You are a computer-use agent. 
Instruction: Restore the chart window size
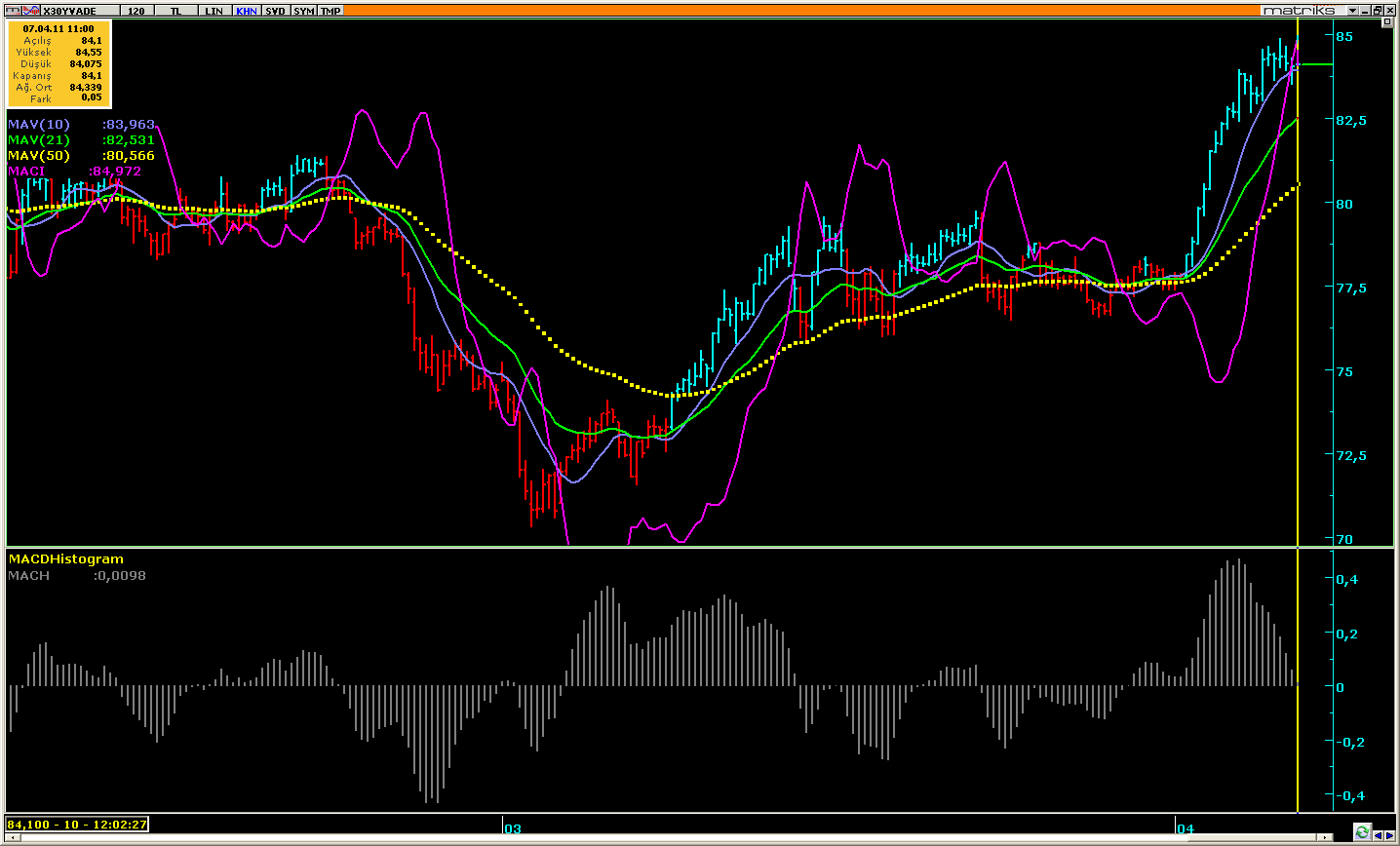coord(1378,10)
